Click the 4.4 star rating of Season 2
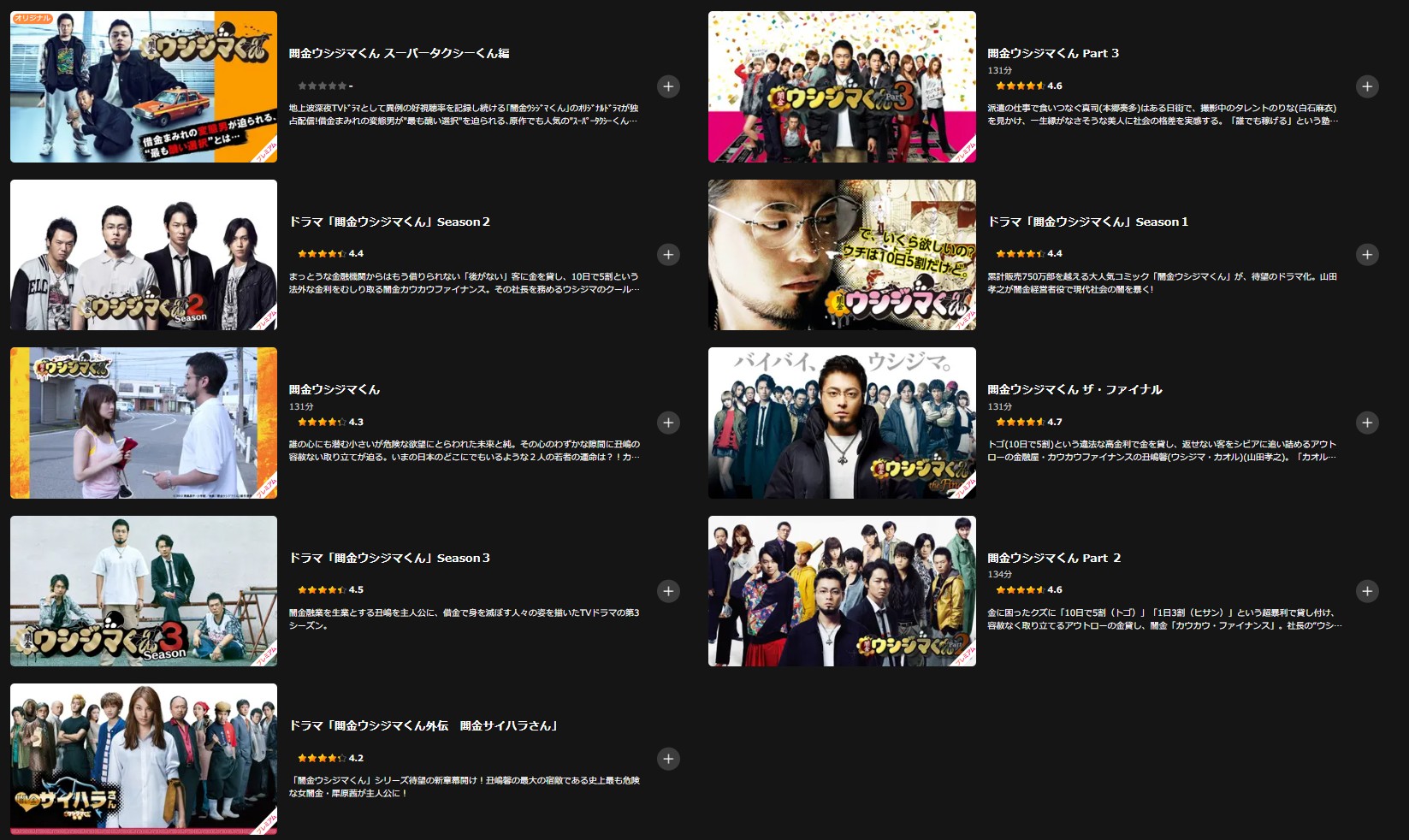The height and width of the screenshot is (840, 1409). (331, 253)
